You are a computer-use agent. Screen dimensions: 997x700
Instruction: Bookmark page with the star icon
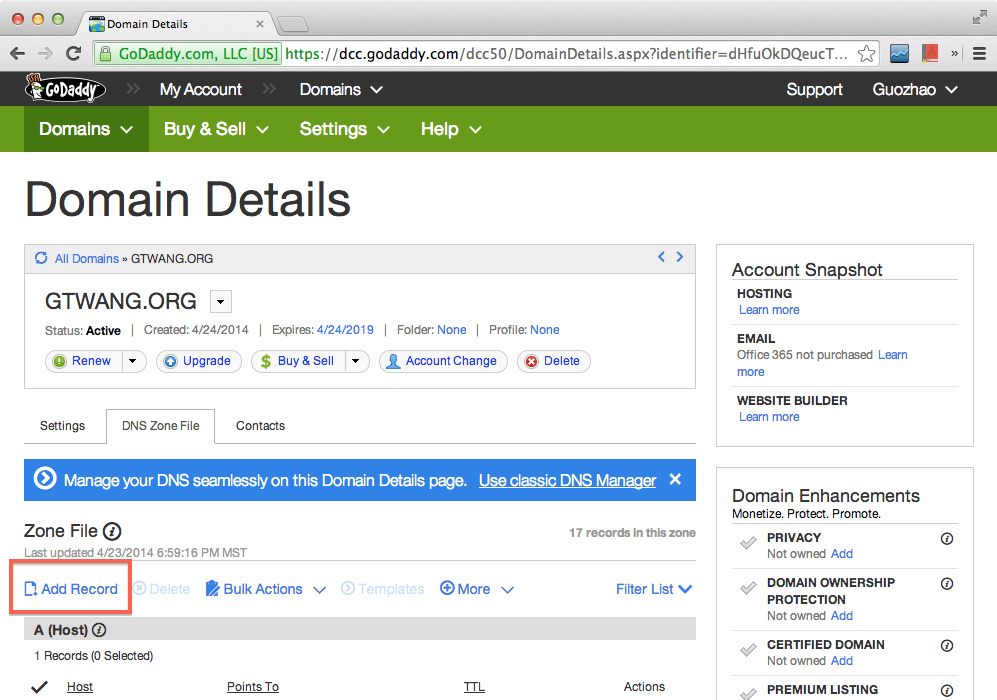coord(867,53)
